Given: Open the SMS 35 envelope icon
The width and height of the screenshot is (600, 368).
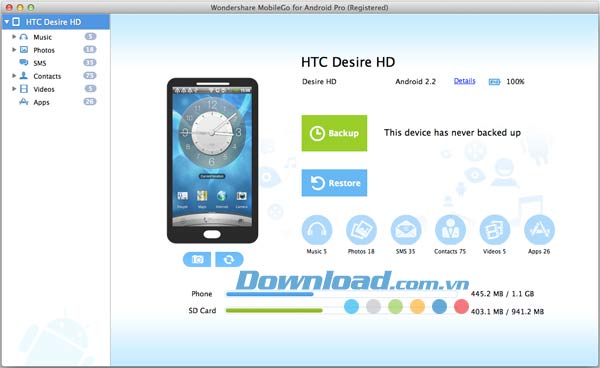Looking at the screenshot, I should click(x=406, y=230).
